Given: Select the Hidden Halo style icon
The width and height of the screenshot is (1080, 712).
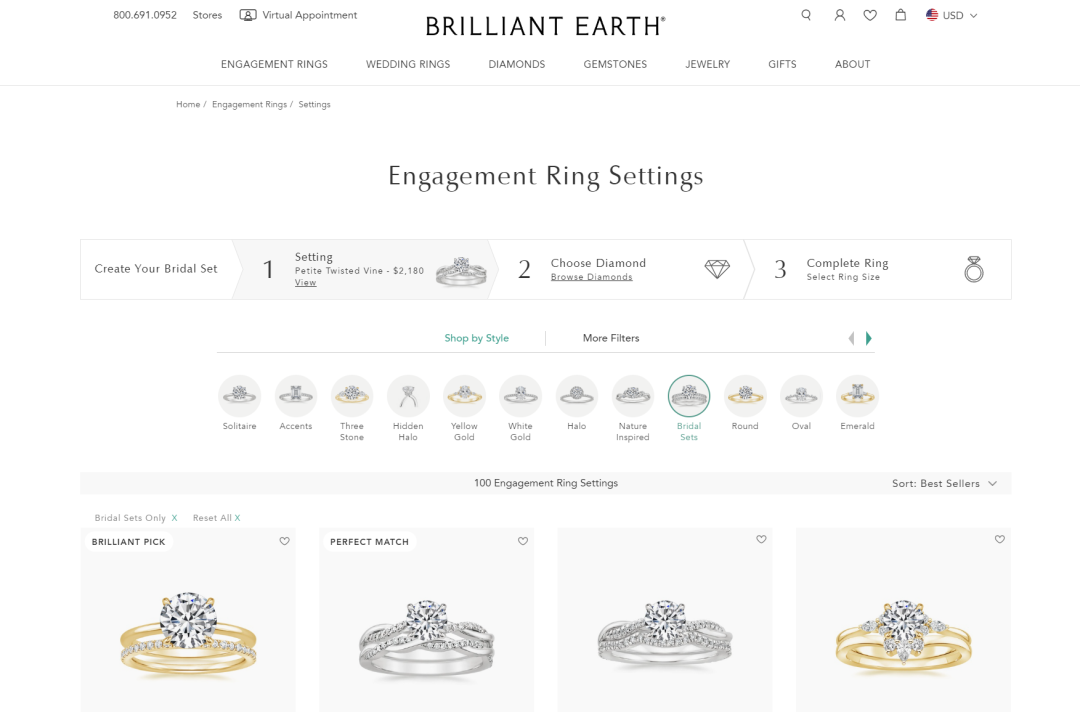Looking at the screenshot, I should click(x=408, y=396).
